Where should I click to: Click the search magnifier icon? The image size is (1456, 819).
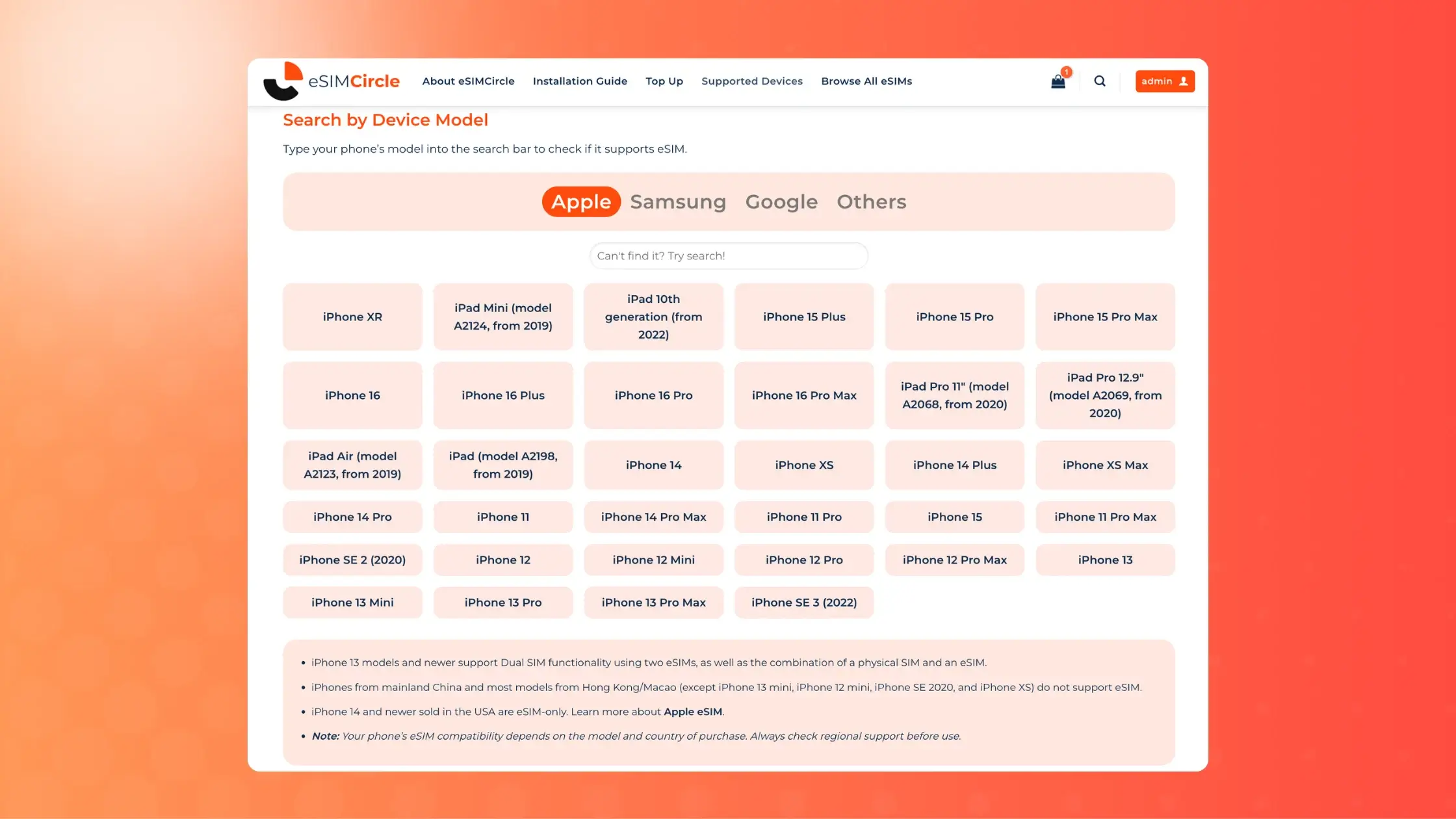[1099, 81]
